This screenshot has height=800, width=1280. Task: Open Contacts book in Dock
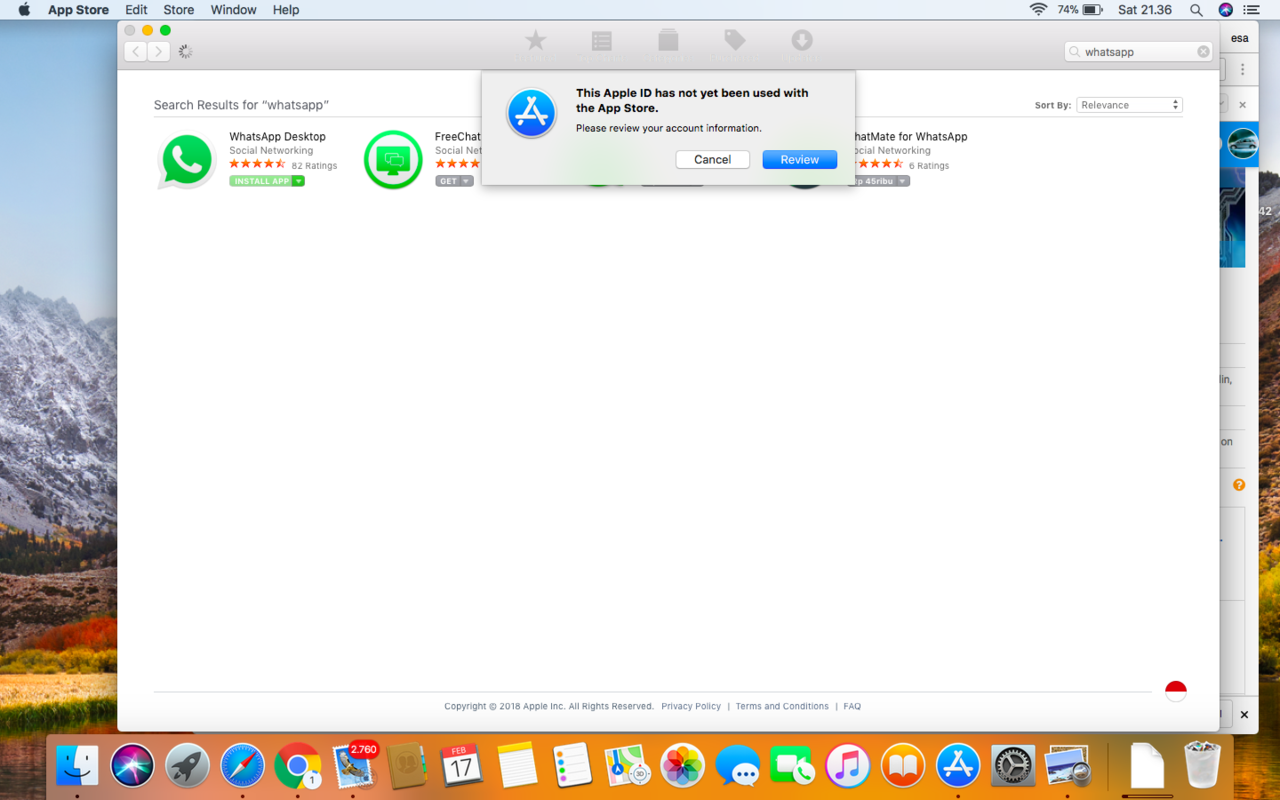(x=407, y=767)
